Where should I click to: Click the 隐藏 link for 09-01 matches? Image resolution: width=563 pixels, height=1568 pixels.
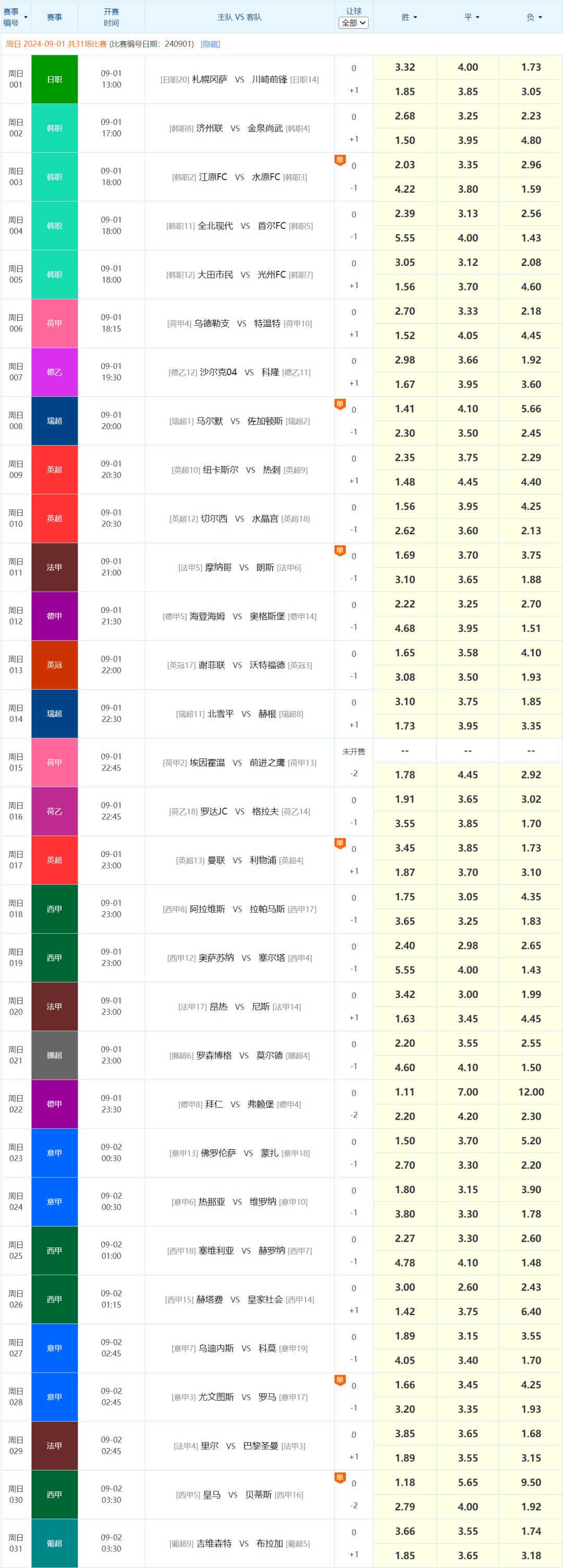[x=211, y=44]
